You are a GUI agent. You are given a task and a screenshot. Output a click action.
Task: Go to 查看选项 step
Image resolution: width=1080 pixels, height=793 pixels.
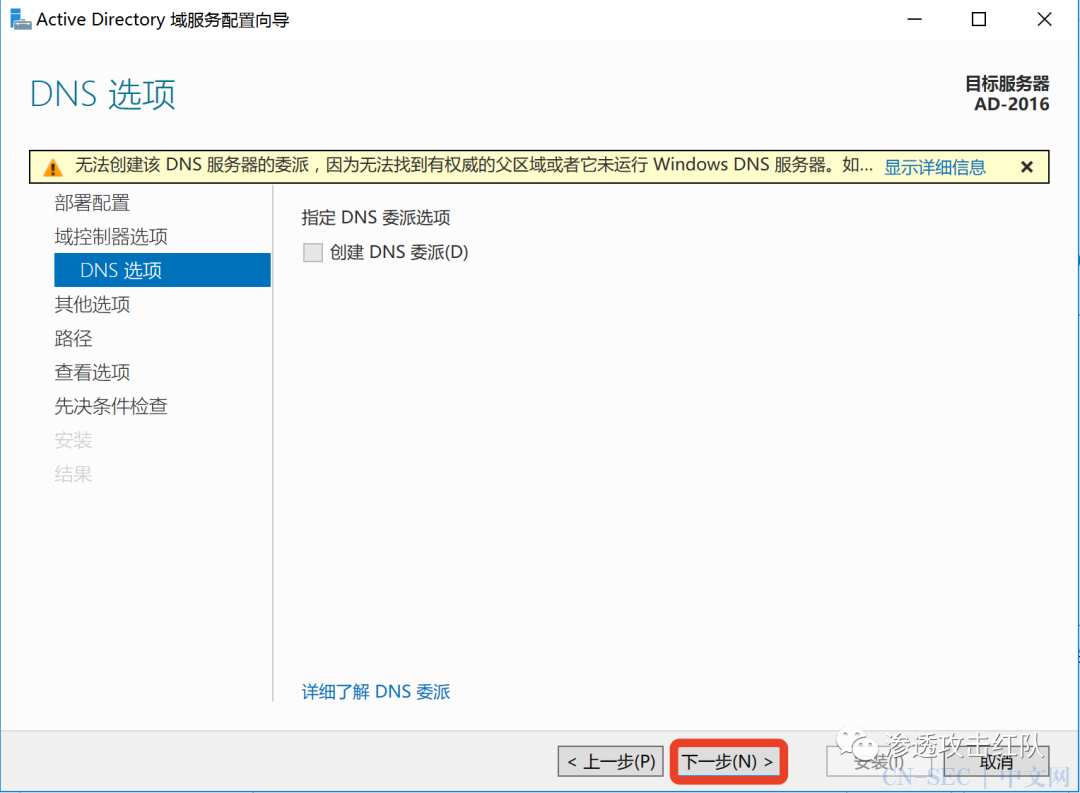click(x=92, y=372)
